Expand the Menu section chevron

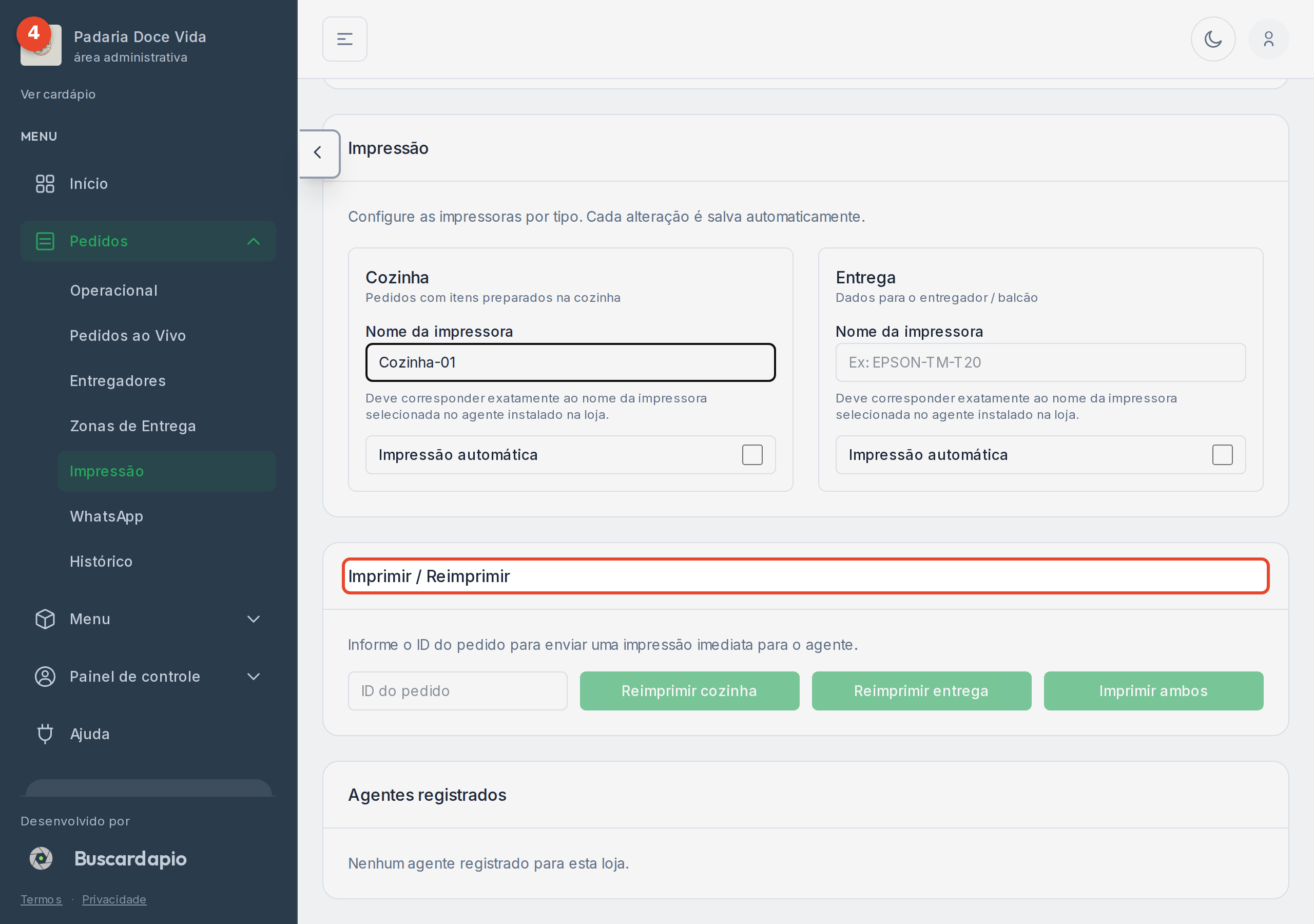[253, 619]
